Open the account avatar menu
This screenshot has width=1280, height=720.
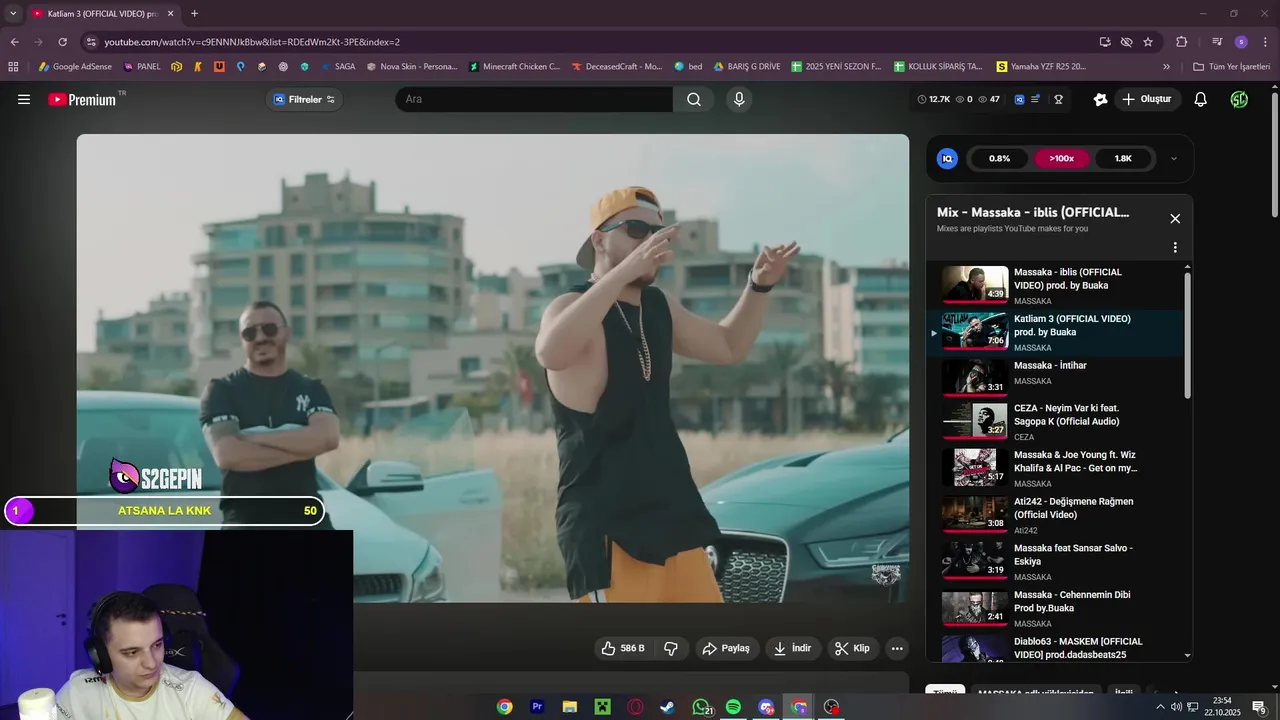1239,99
